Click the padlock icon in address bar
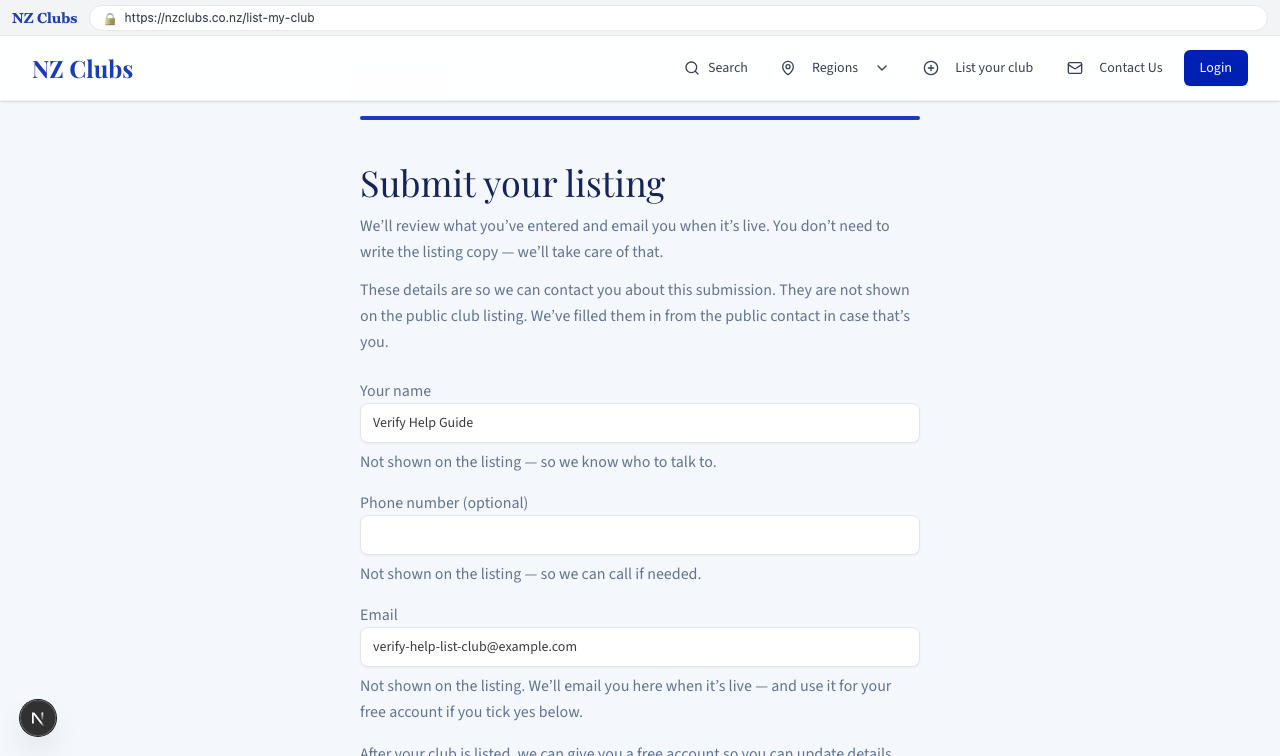 [110, 18]
